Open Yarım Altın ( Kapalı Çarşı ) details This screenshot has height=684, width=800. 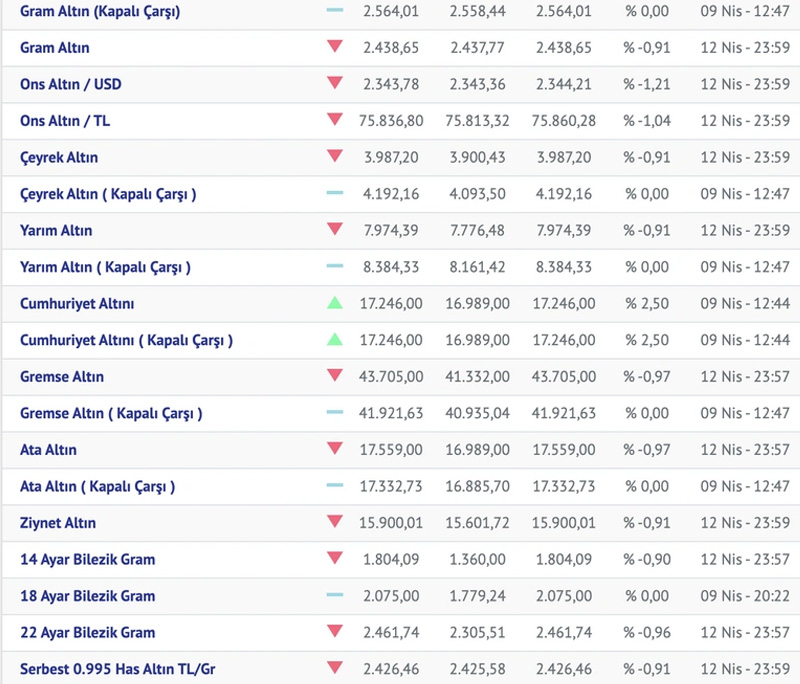click(x=105, y=267)
